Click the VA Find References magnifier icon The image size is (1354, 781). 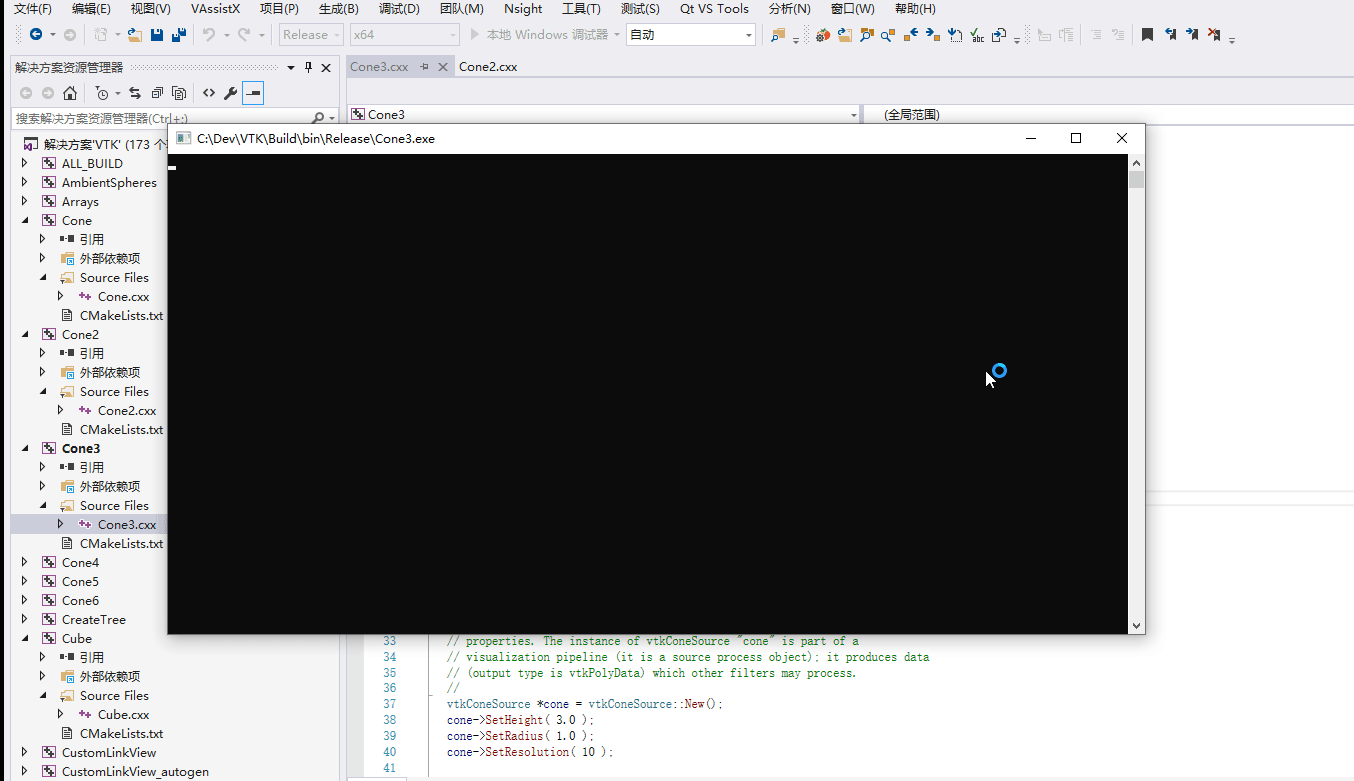pyautogui.click(x=888, y=35)
